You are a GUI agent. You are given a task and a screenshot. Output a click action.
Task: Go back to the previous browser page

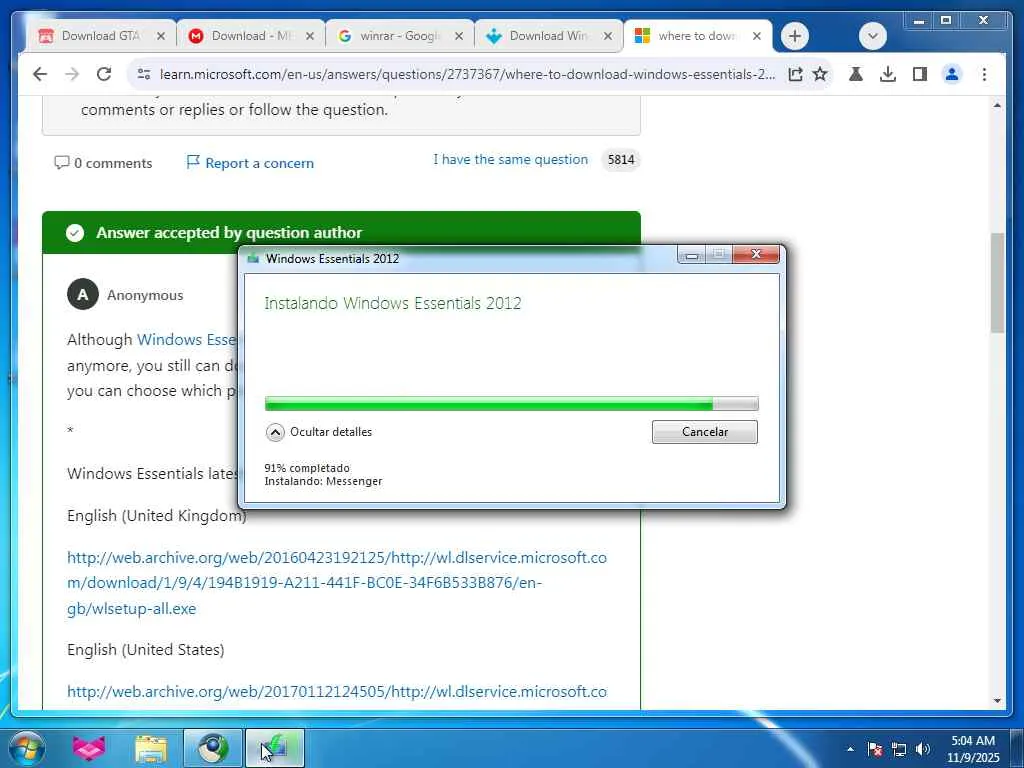click(x=40, y=74)
